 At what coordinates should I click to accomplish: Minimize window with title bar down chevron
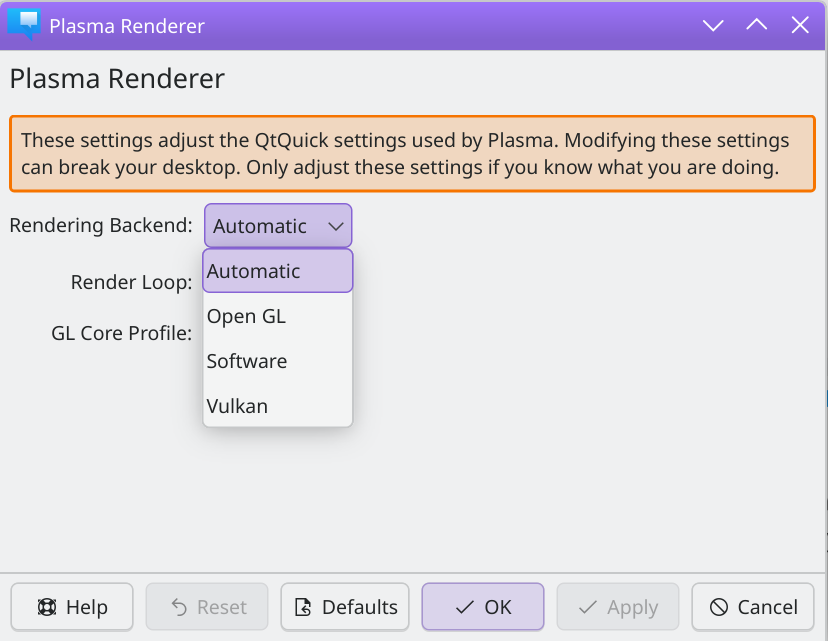pos(713,25)
